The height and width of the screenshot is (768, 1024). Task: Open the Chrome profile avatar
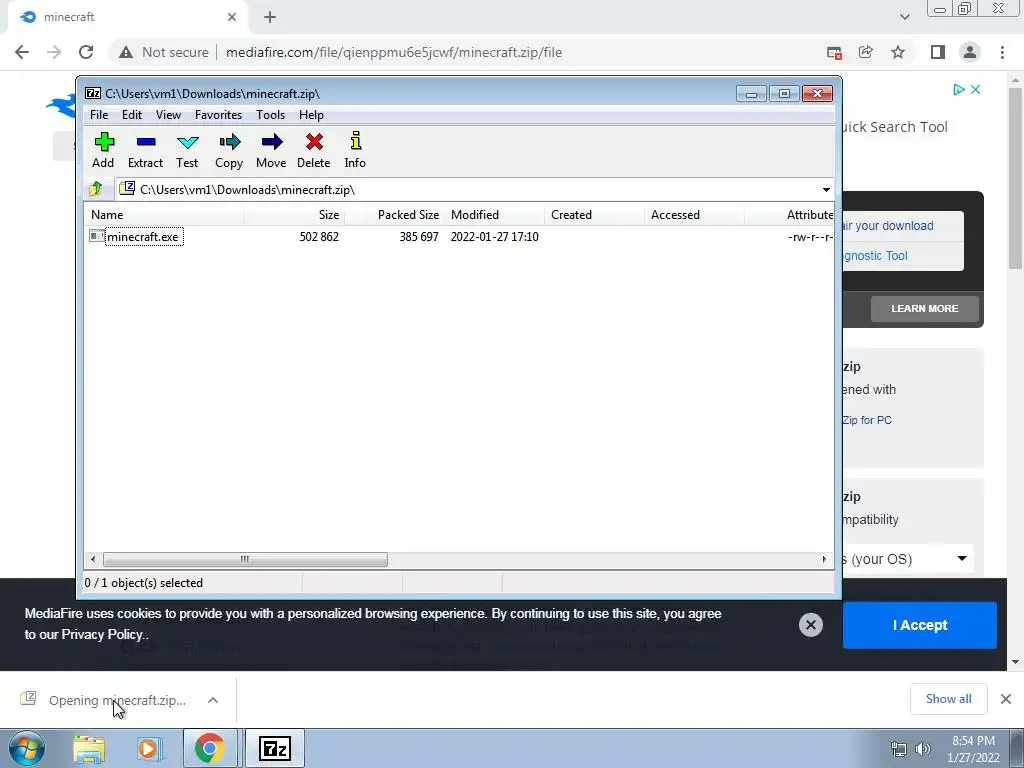click(970, 52)
